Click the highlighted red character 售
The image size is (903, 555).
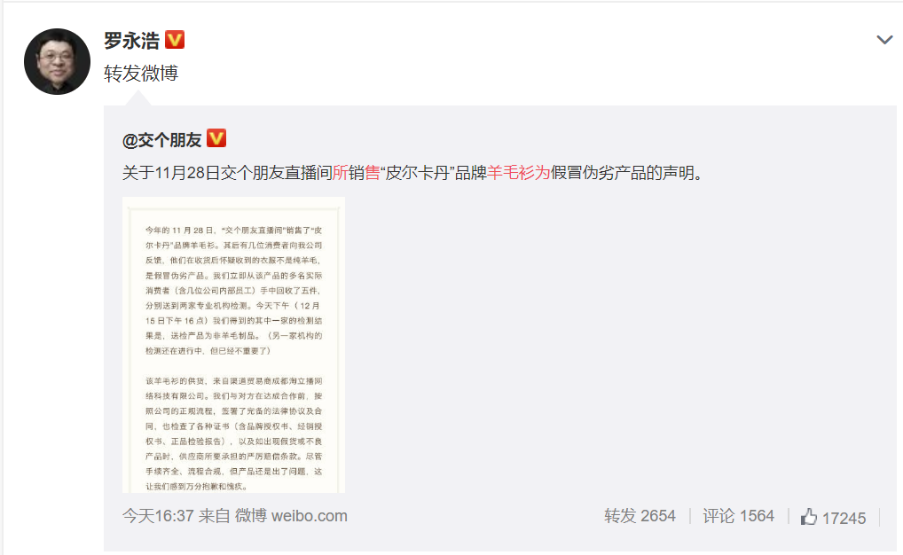tap(372, 173)
